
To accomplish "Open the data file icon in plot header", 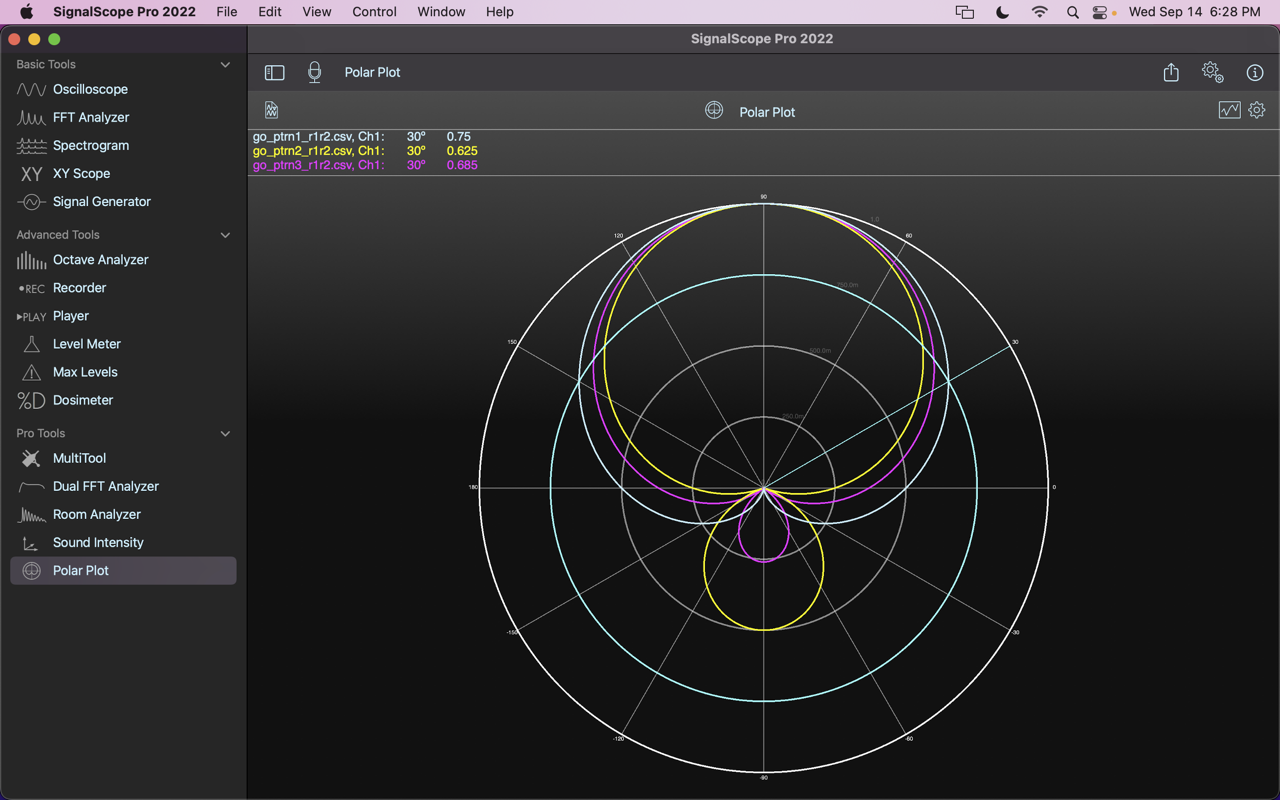I will click(x=271, y=110).
